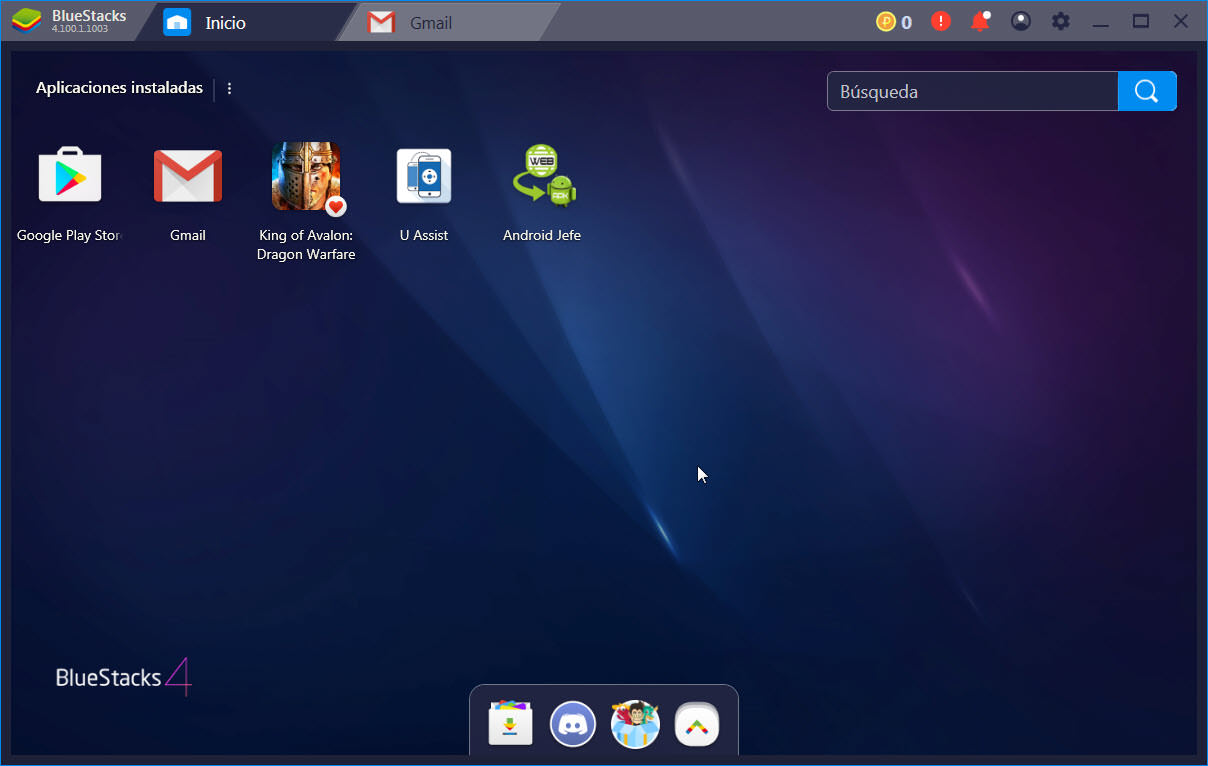Open BlueStacks settings gear
Screen dimensions: 1208x766
pos(1061,21)
